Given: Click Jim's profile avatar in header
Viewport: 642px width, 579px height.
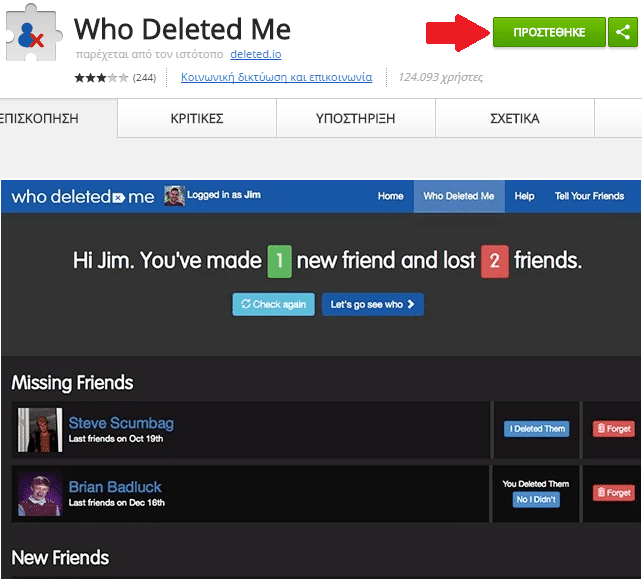Looking at the screenshot, I should pos(174,196).
